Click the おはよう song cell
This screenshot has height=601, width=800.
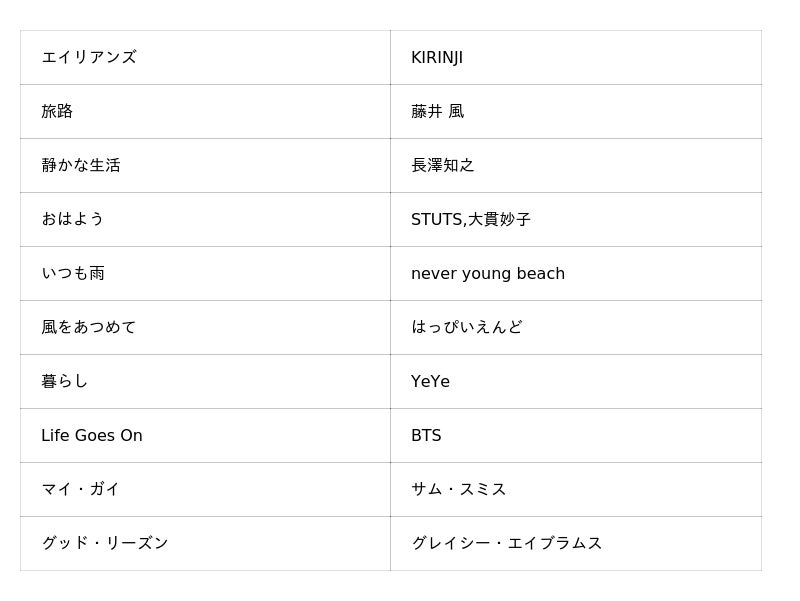click(x=205, y=220)
